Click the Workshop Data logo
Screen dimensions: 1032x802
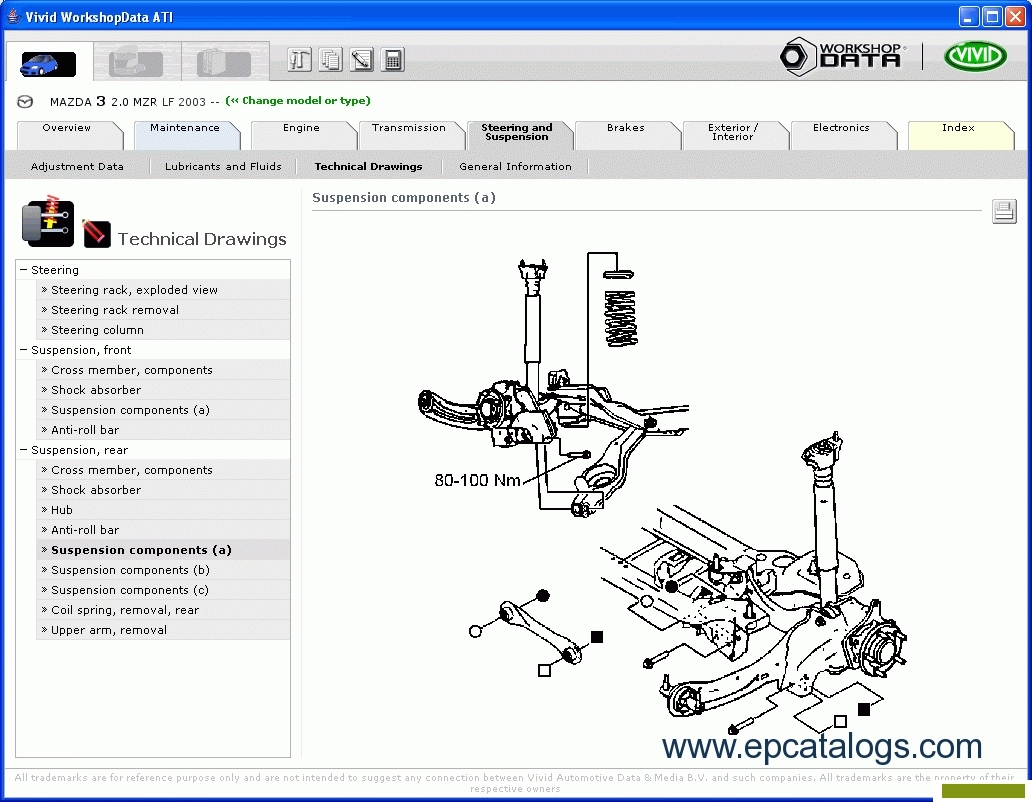(x=842, y=57)
